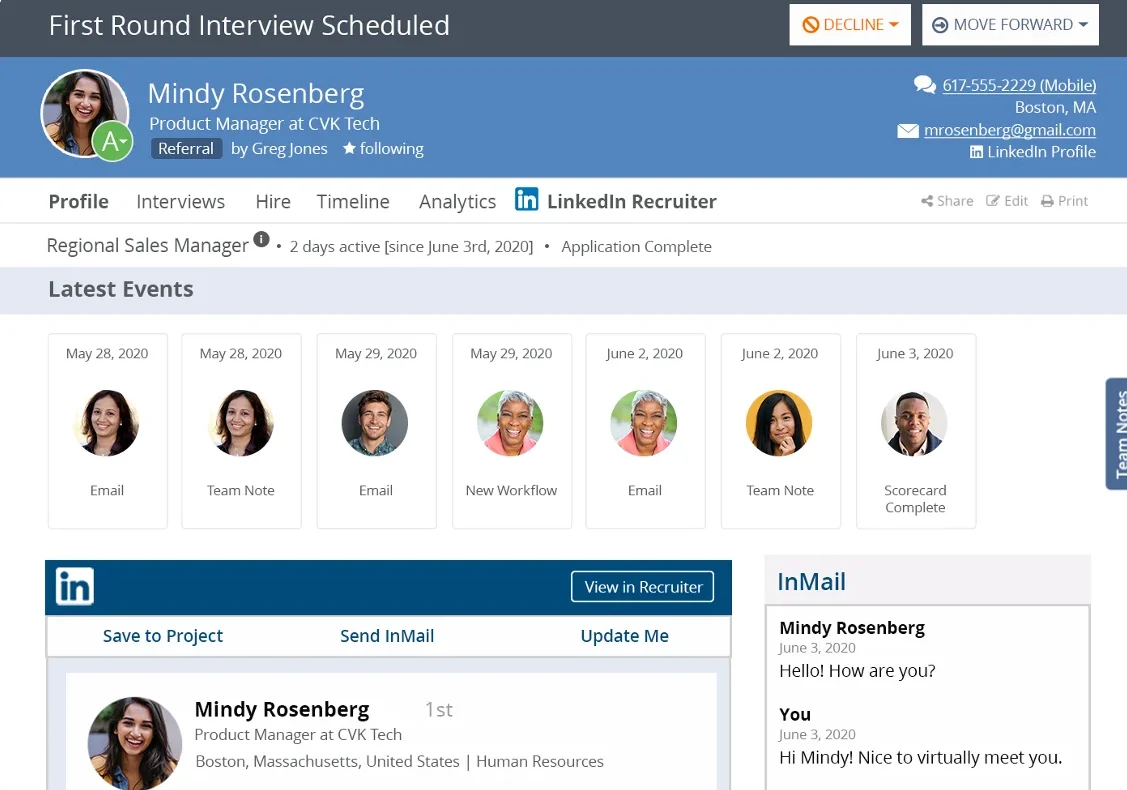Click the Send InMail link
The width and height of the screenshot is (1127, 790).
click(x=387, y=635)
